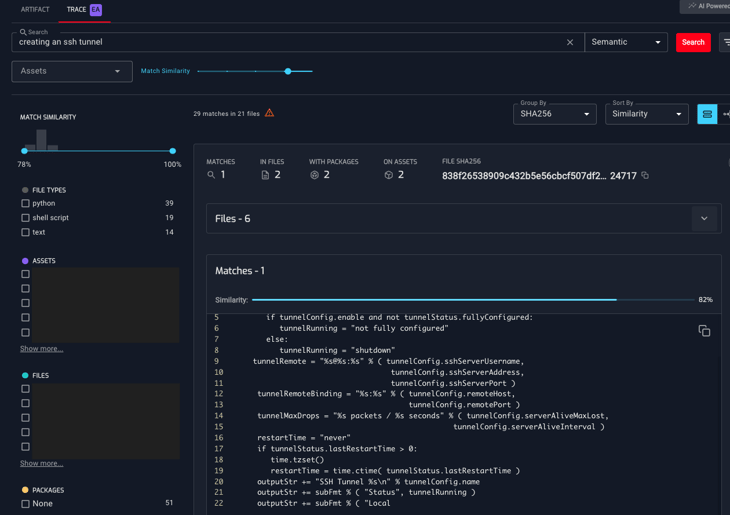Image resolution: width=730 pixels, height=515 pixels.
Task: Click the purple ASSETS section dot
Action: tap(25, 261)
